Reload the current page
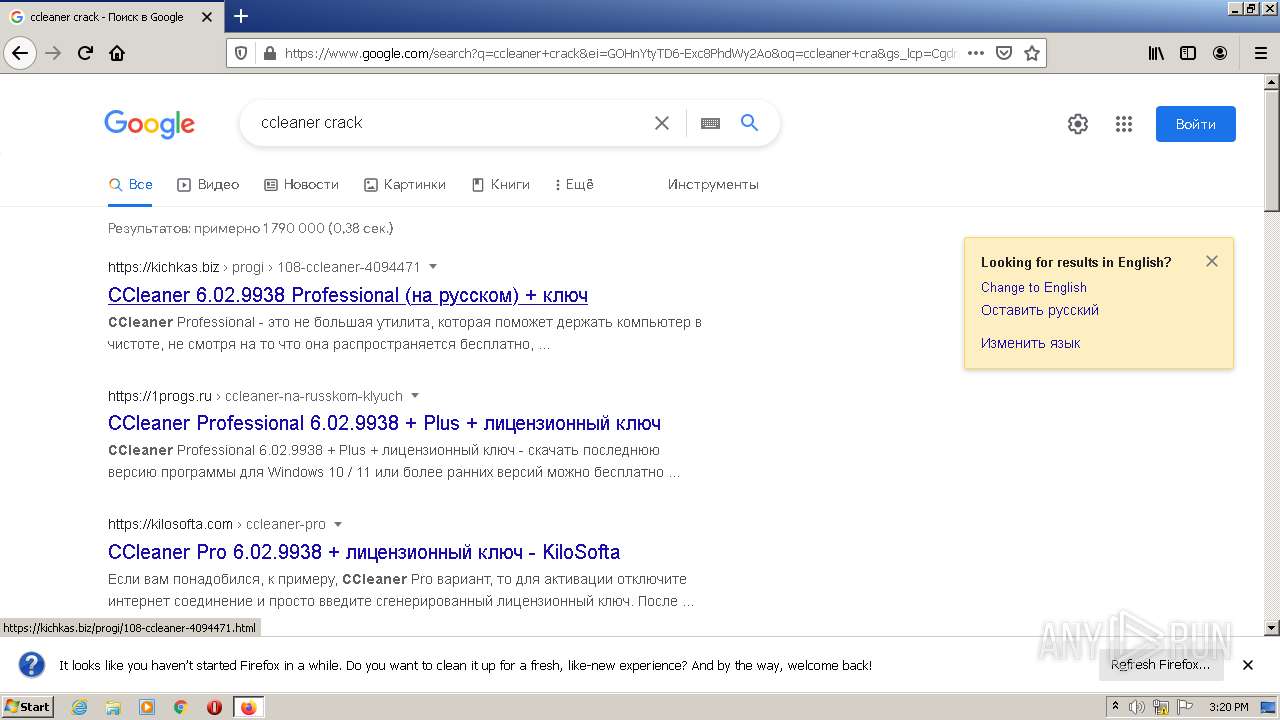 85,53
